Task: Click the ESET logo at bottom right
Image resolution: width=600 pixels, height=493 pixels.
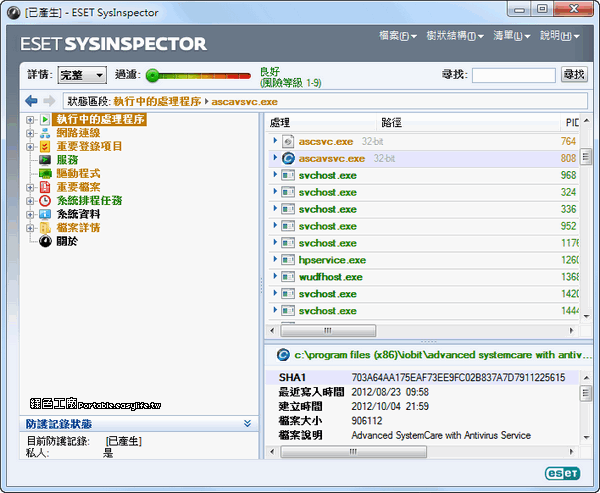Action: [562, 473]
